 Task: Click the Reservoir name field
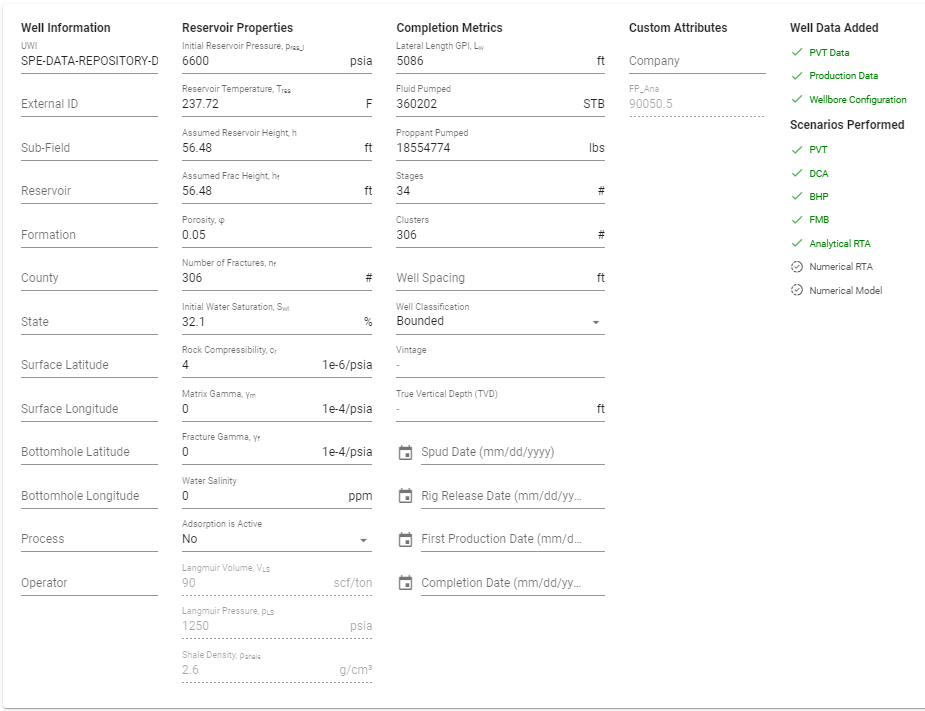(x=89, y=191)
